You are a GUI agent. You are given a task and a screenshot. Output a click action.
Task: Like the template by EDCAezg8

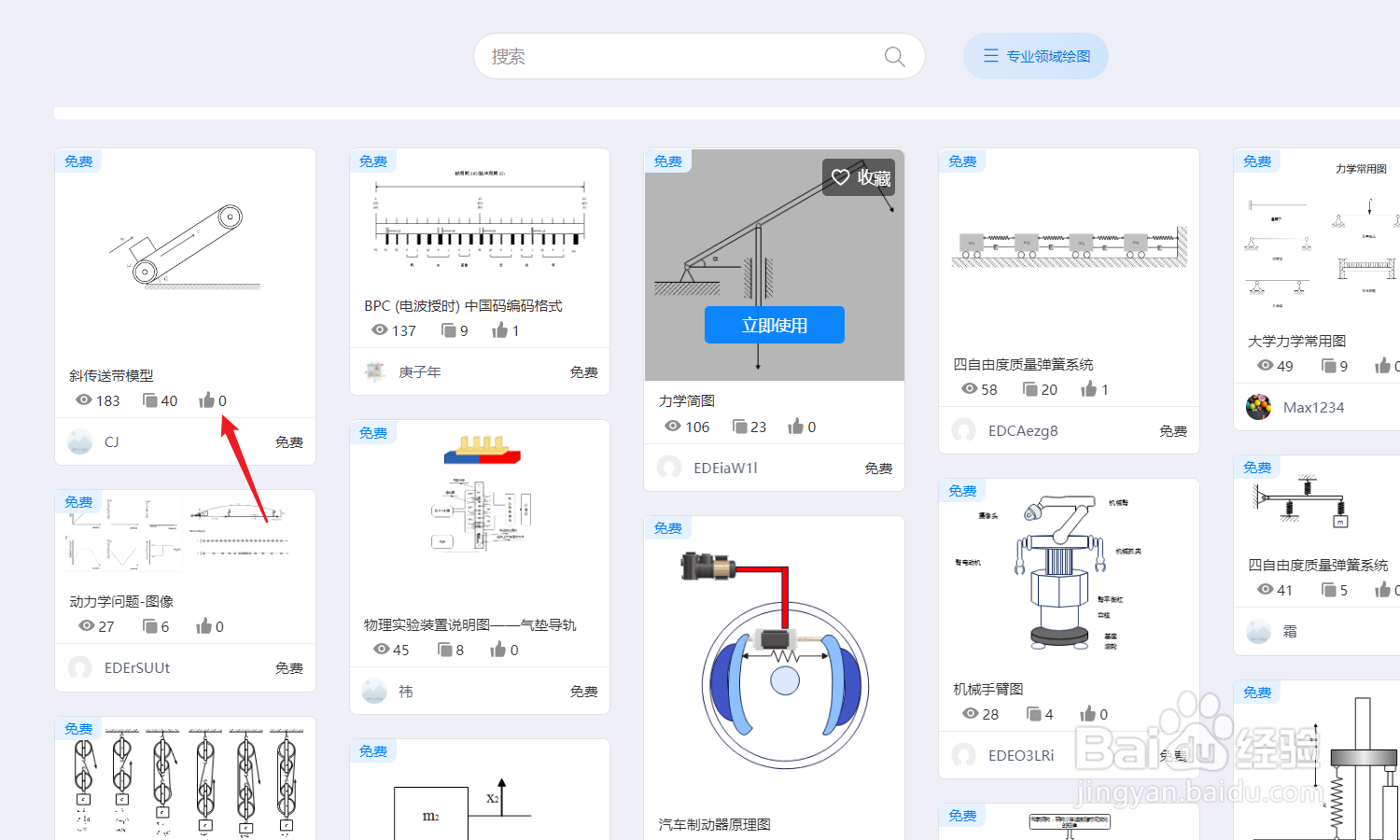(1089, 389)
